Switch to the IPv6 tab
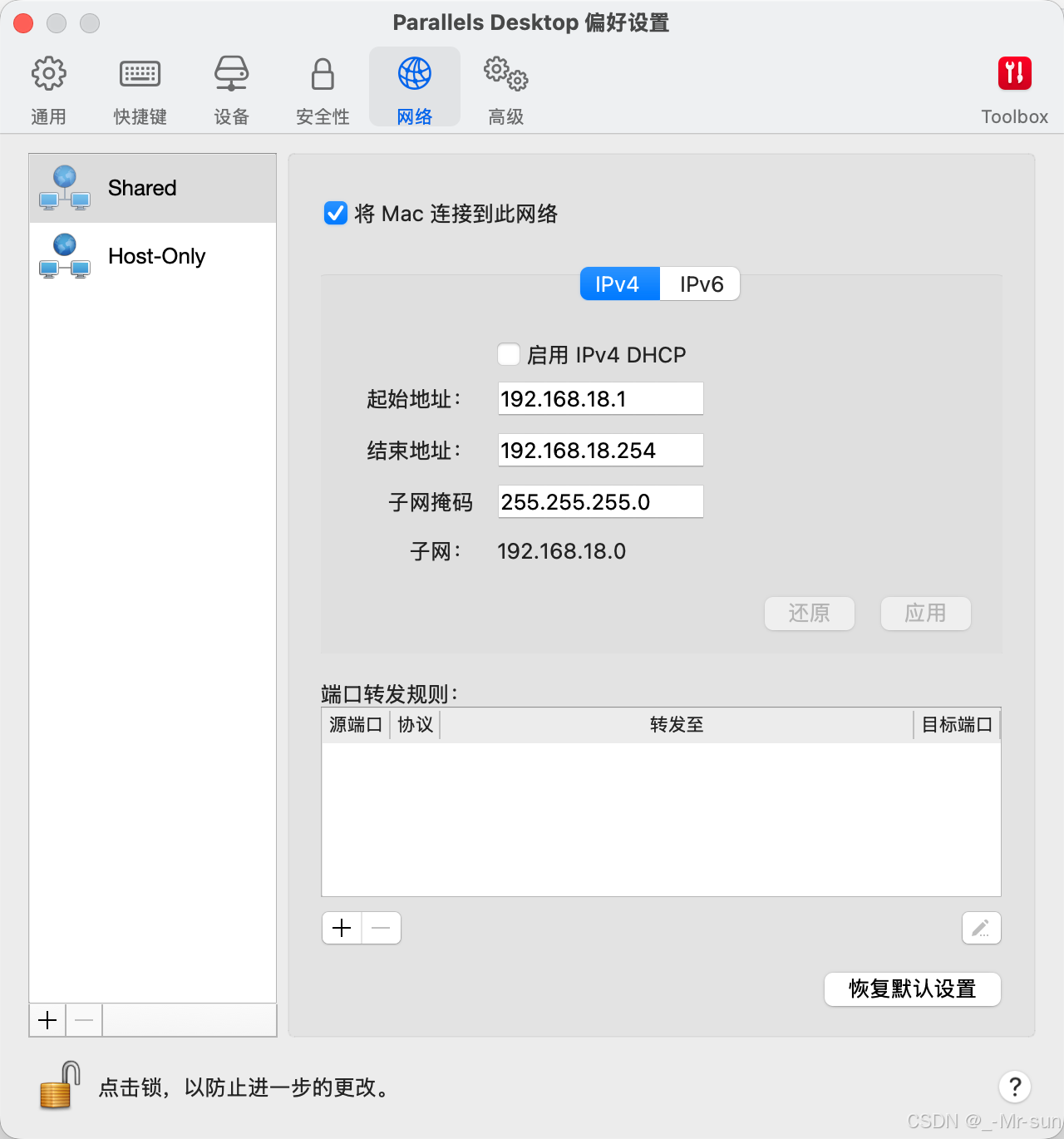This screenshot has height=1139, width=1064. click(x=700, y=284)
